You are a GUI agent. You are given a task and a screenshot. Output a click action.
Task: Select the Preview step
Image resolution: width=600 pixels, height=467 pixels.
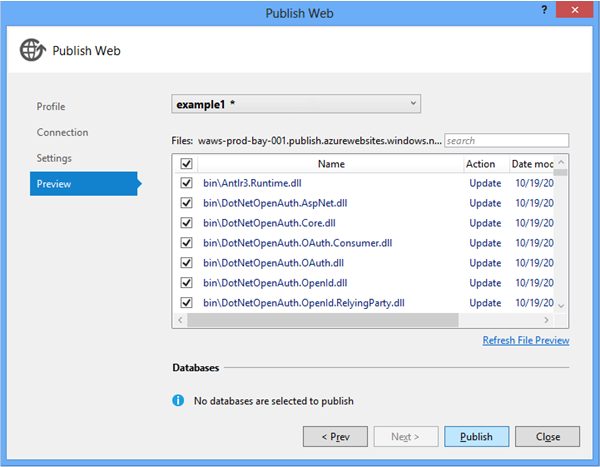[85, 184]
